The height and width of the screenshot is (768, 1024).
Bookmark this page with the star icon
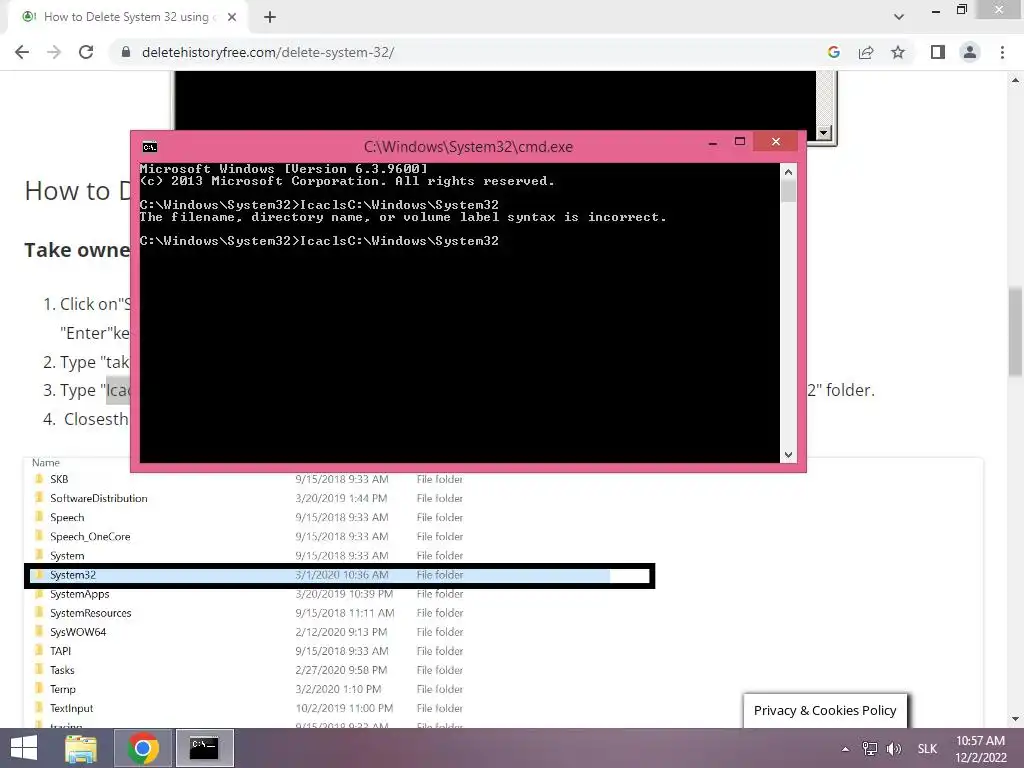(x=898, y=52)
